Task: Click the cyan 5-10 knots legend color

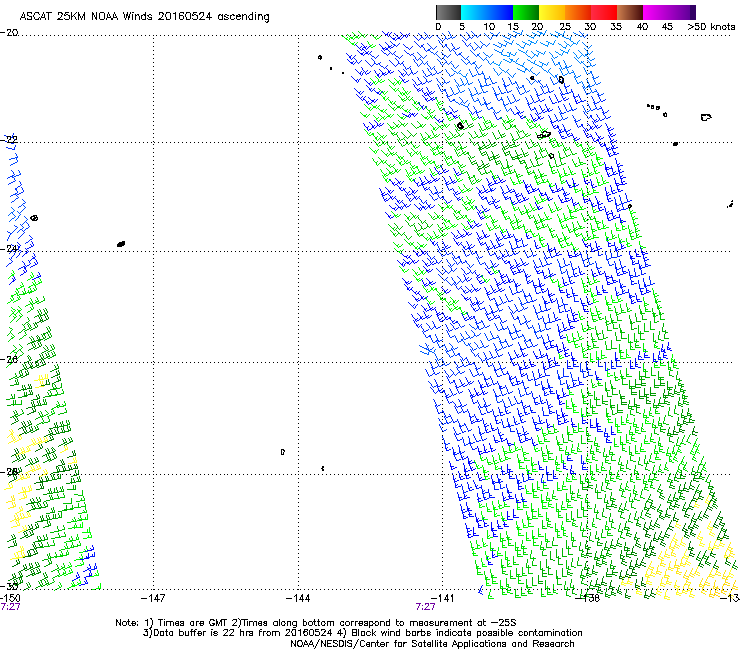Action: (x=474, y=12)
